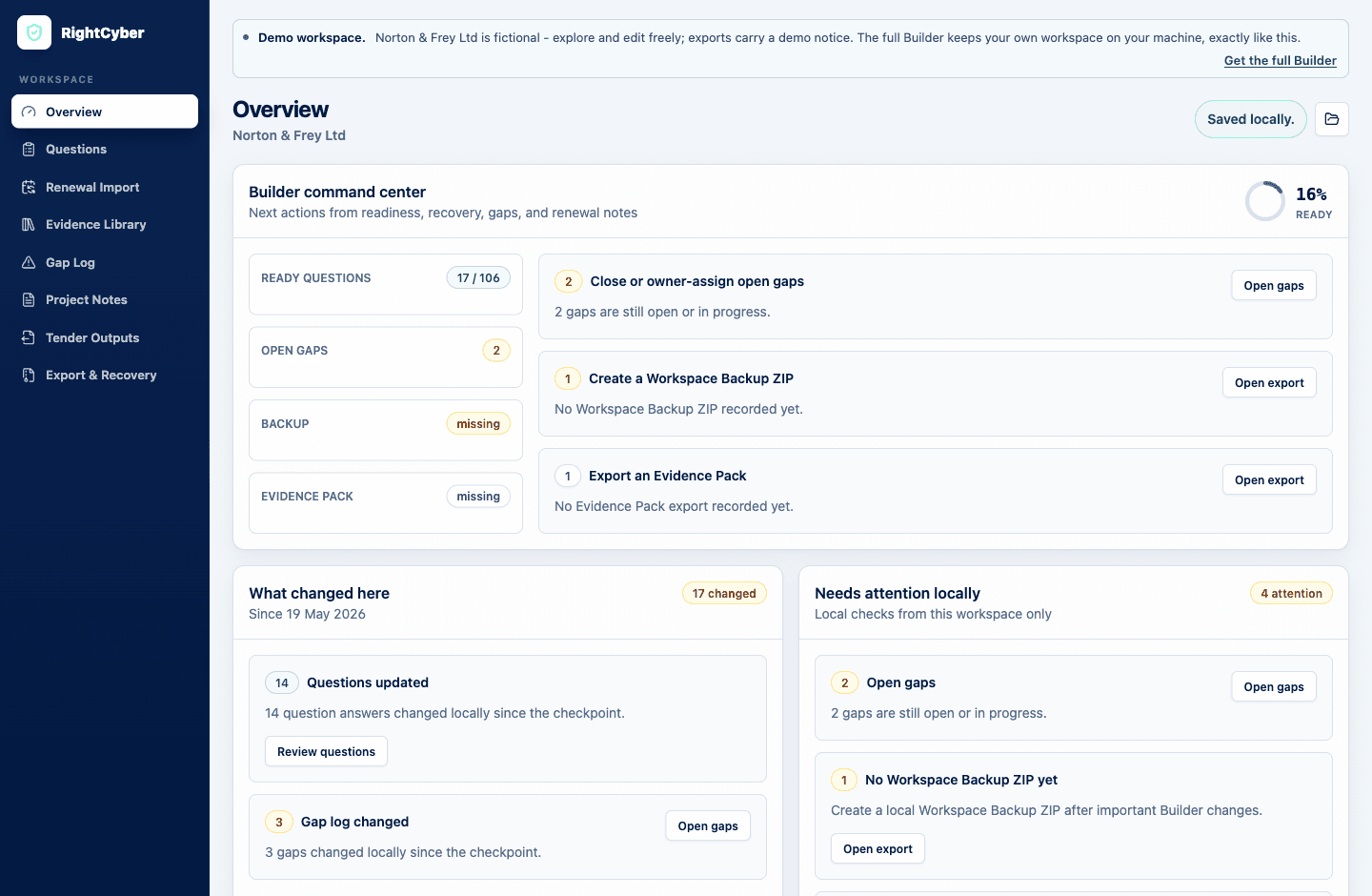Click the Renewal Import icon in sidebar
The height and width of the screenshot is (896, 1372).
pos(29,187)
